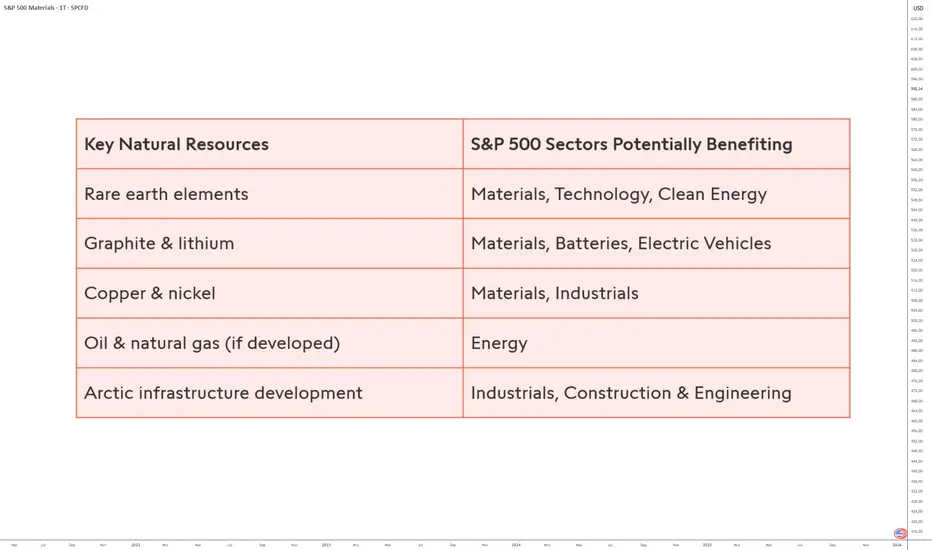Click the S&P 500 Materials symbol title
This screenshot has width=932, height=550.
click(46, 8)
